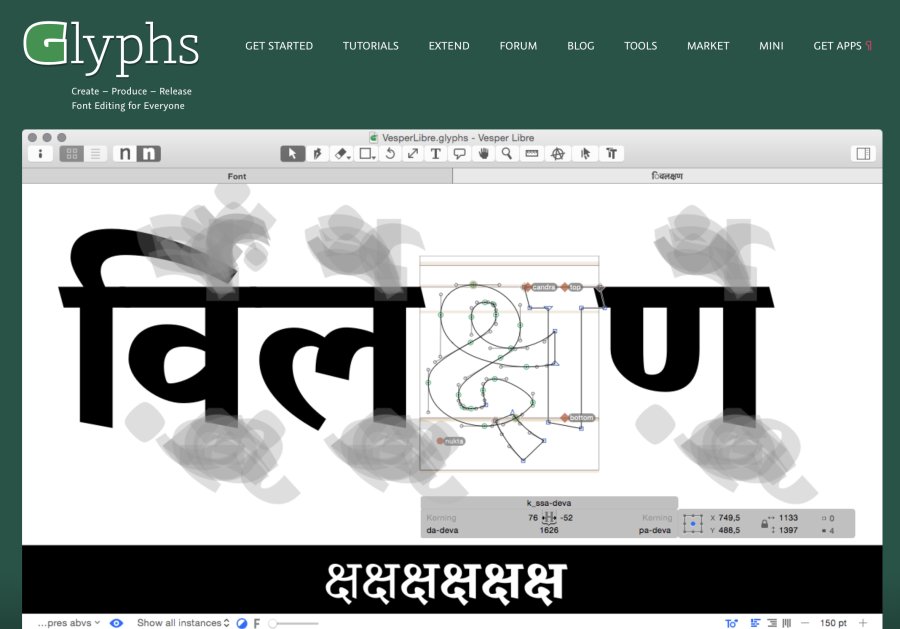900x629 pixels.
Task: Choose the Annotation speech-bubble tool
Action: click(461, 153)
